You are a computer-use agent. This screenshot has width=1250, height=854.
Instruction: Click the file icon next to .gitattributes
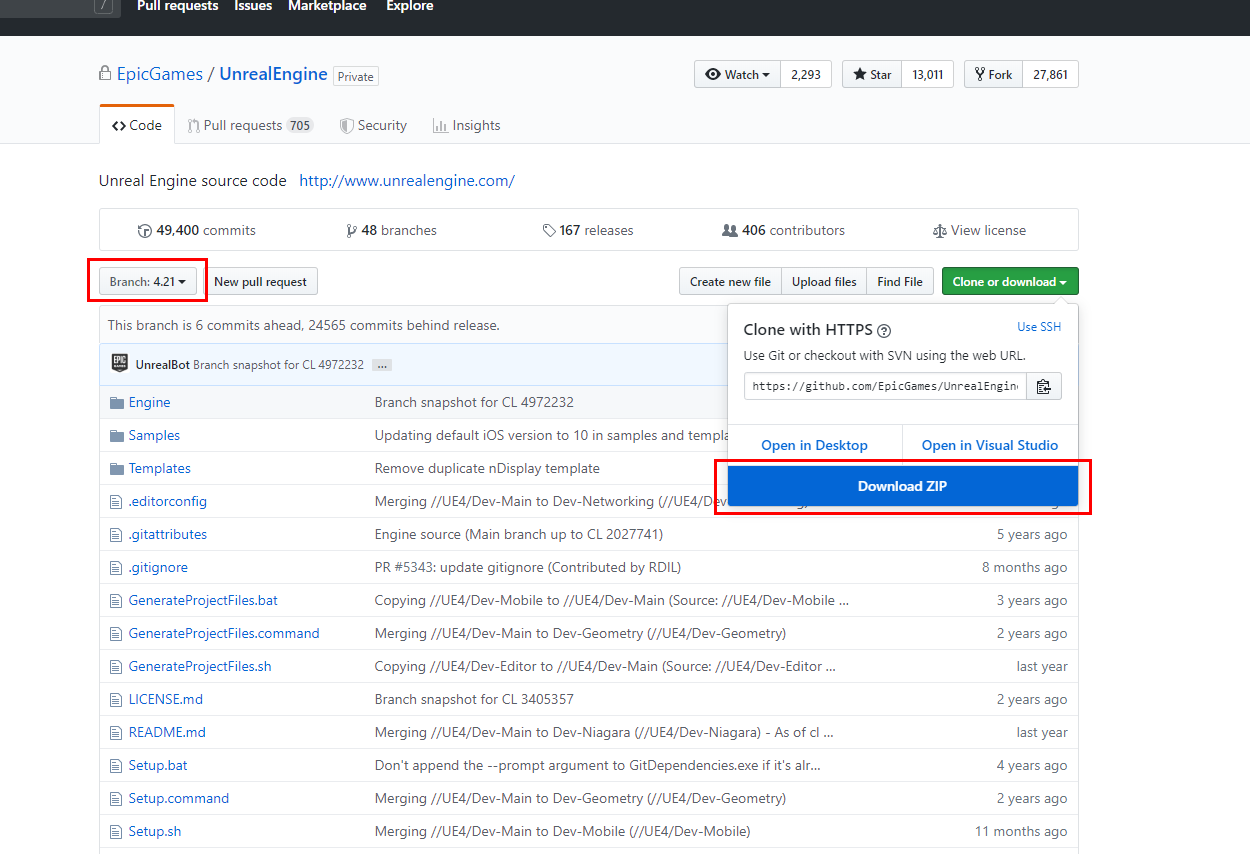pyautogui.click(x=116, y=534)
